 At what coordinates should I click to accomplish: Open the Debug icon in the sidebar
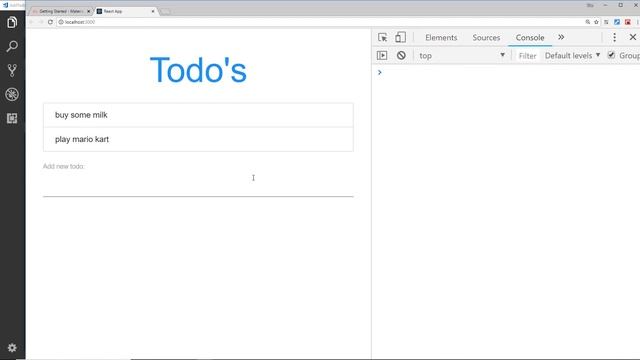pyautogui.click(x=12, y=94)
